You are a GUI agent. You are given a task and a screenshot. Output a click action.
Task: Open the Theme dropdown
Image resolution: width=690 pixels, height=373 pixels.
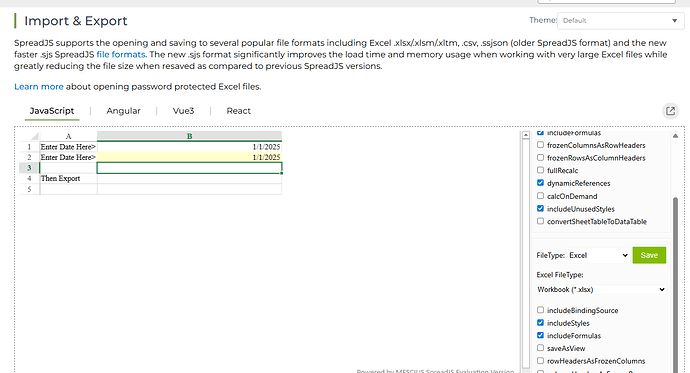620,21
